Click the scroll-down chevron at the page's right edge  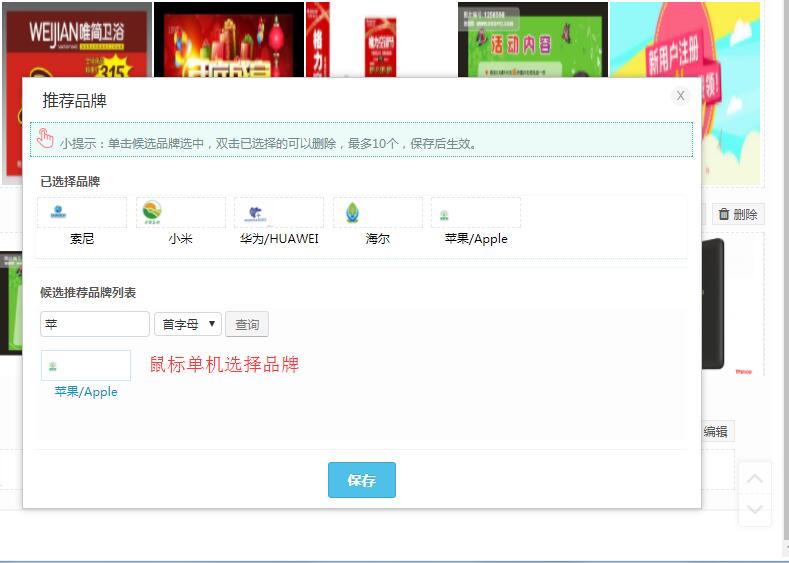tap(755, 510)
